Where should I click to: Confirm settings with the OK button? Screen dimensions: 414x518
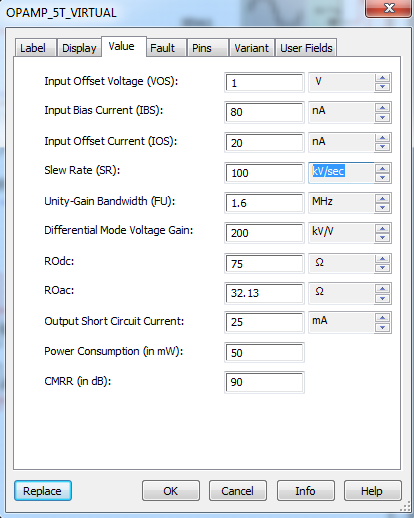171,491
